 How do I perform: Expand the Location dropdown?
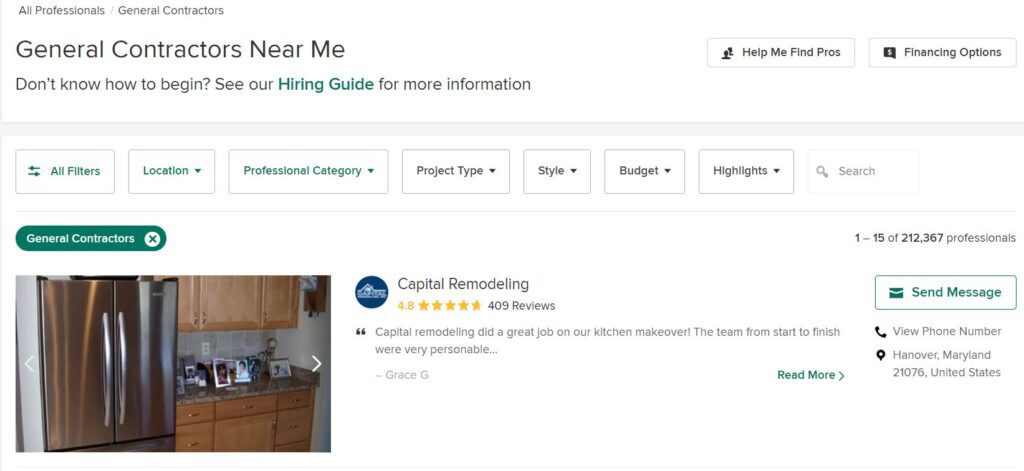[x=171, y=171]
